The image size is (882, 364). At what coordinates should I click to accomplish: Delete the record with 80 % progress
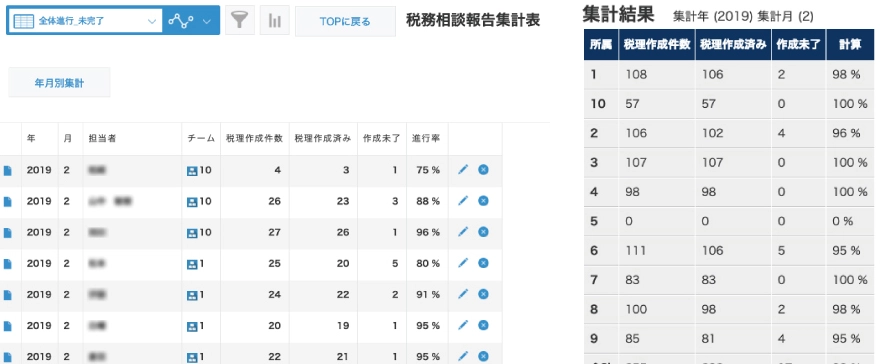tap(483, 263)
